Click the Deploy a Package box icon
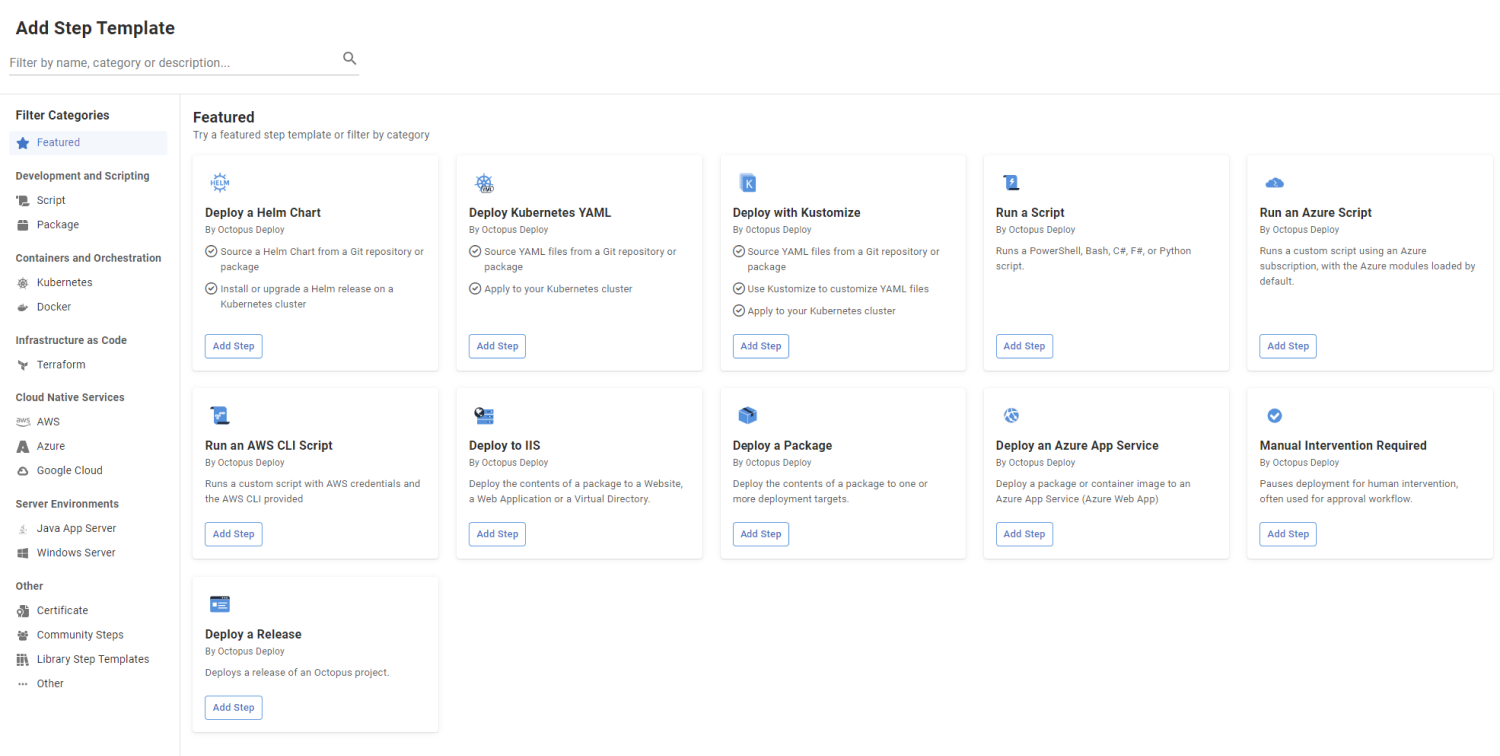The image size is (1500, 756). click(747, 416)
